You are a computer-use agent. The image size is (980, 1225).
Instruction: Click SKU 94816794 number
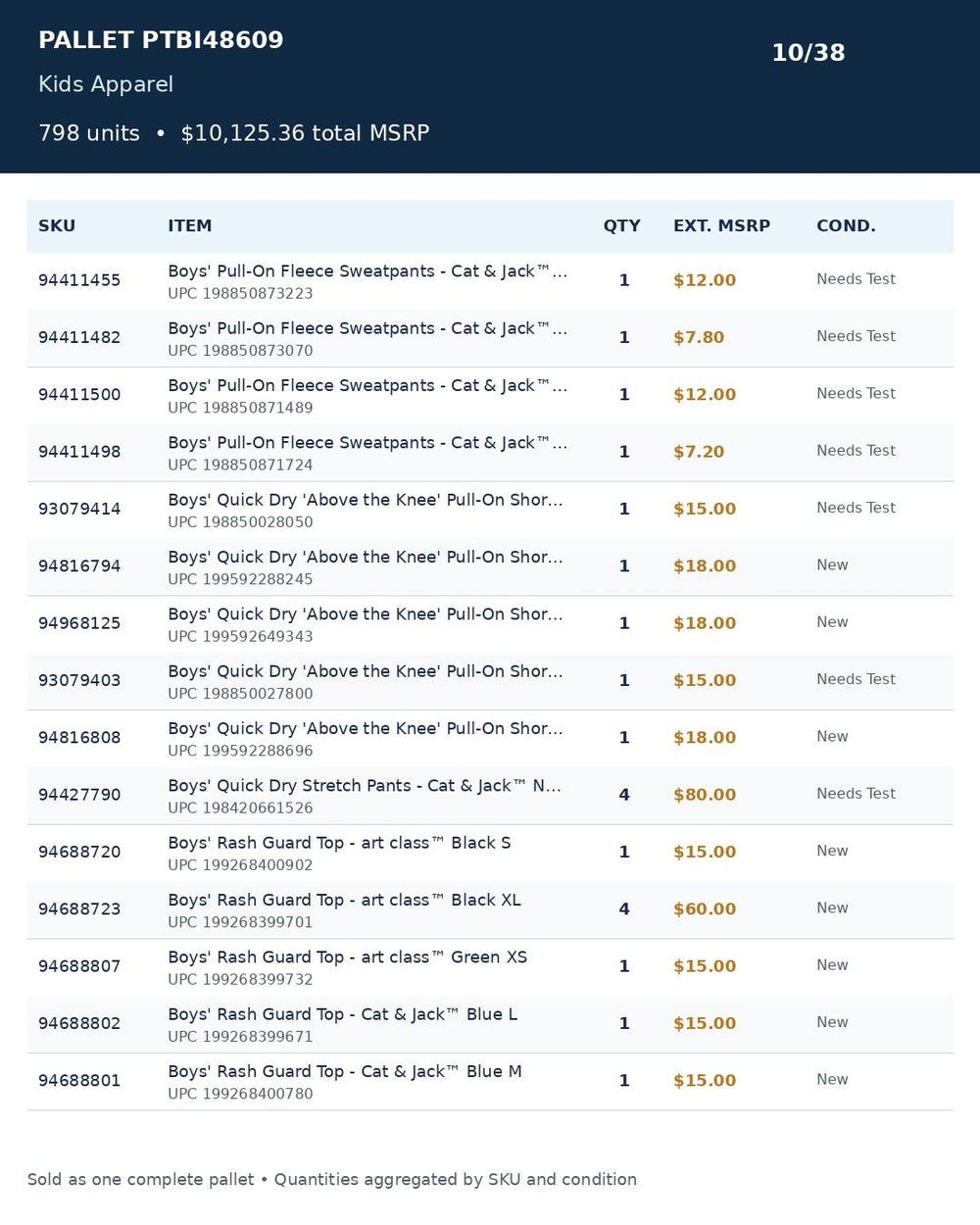pyautogui.click(x=79, y=566)
